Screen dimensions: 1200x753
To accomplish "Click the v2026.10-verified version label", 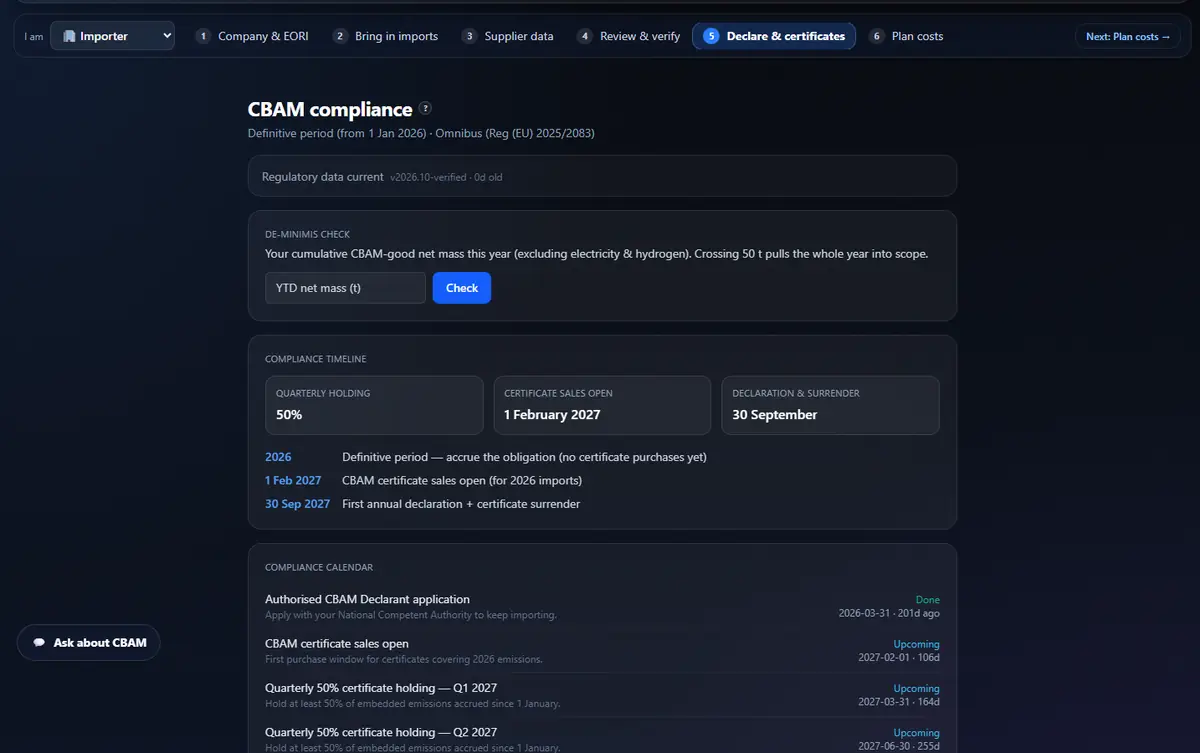I will 428,177.
